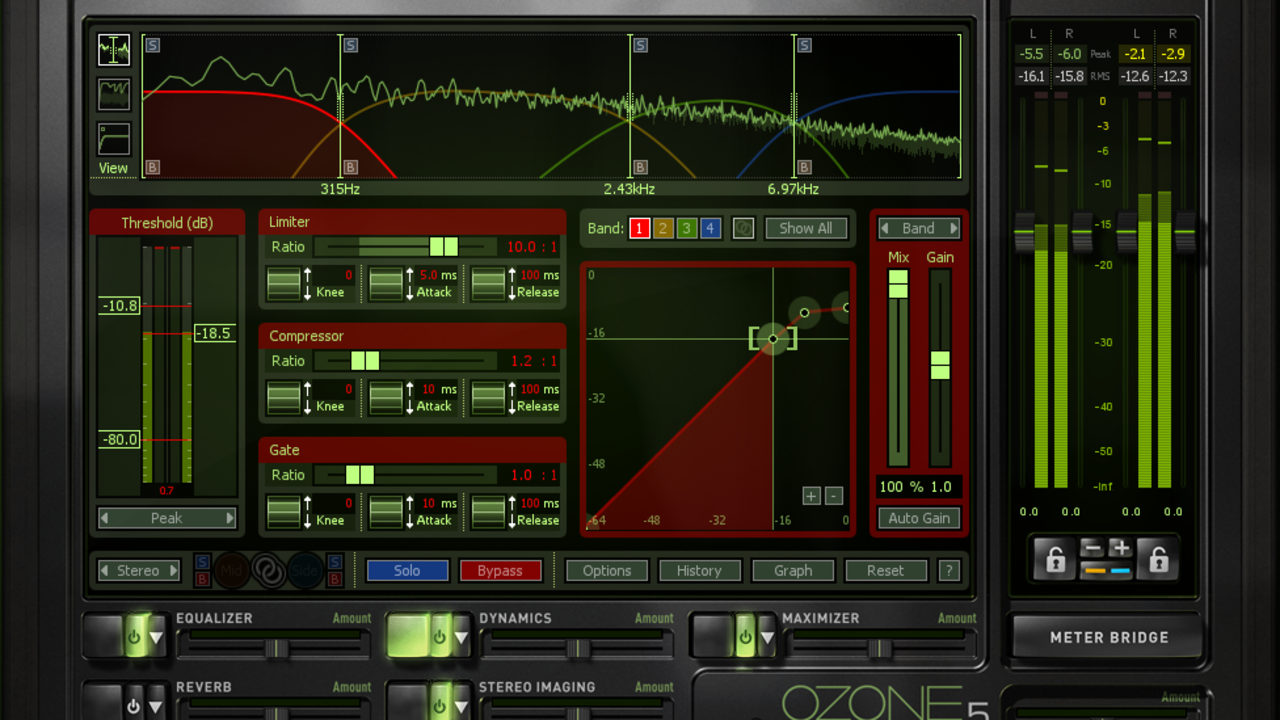This screenshot has width=1280, height=720.
Task: Click the S icon beside Mid
Action: click(202, 562)
